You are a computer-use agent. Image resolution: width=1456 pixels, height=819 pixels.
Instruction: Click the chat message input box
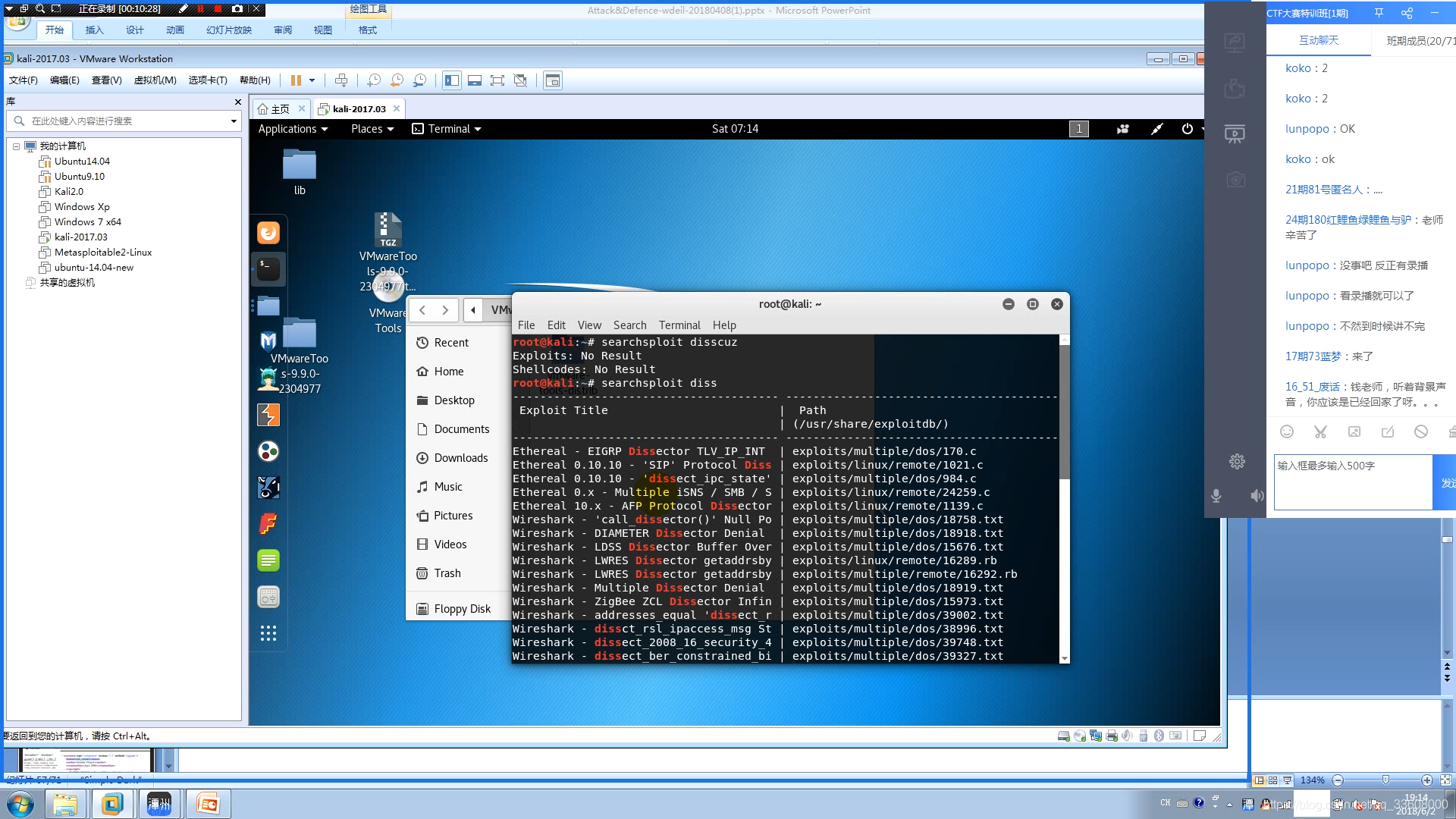tap(1352, 482)
